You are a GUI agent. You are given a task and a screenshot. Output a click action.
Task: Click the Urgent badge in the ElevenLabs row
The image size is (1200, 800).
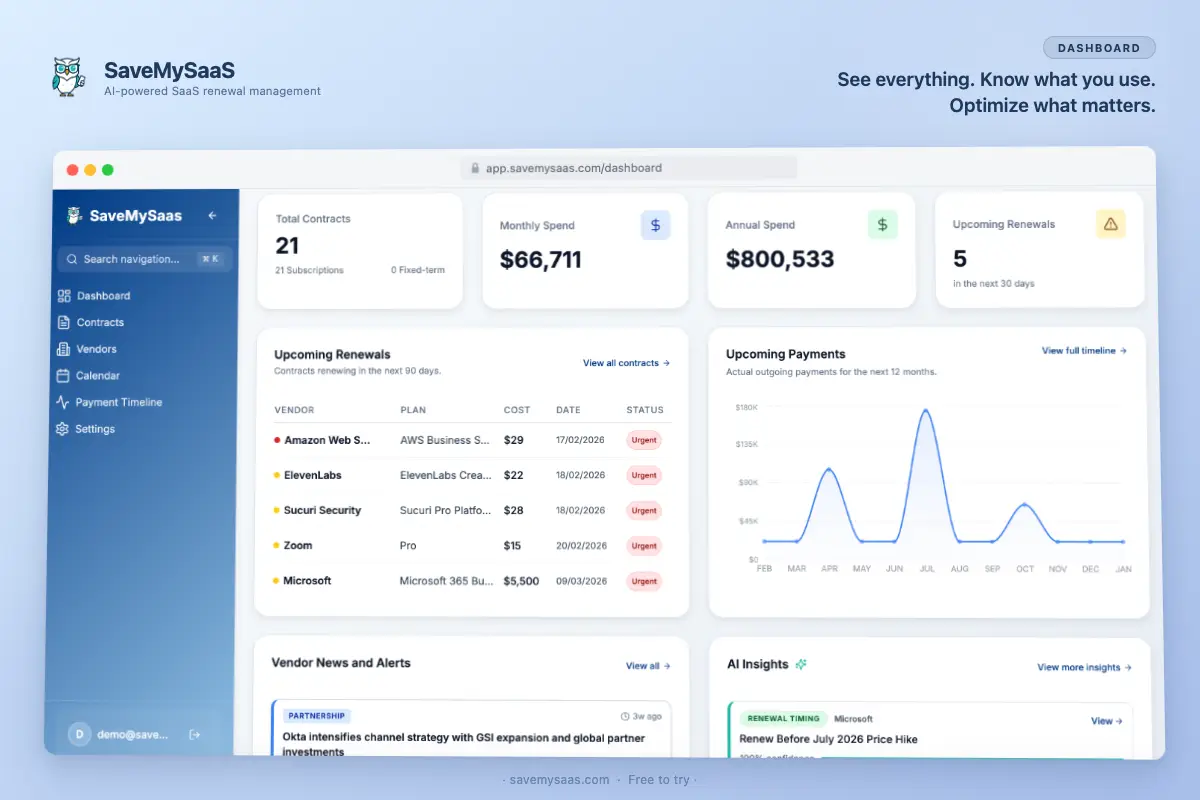(x=644, y=475)
